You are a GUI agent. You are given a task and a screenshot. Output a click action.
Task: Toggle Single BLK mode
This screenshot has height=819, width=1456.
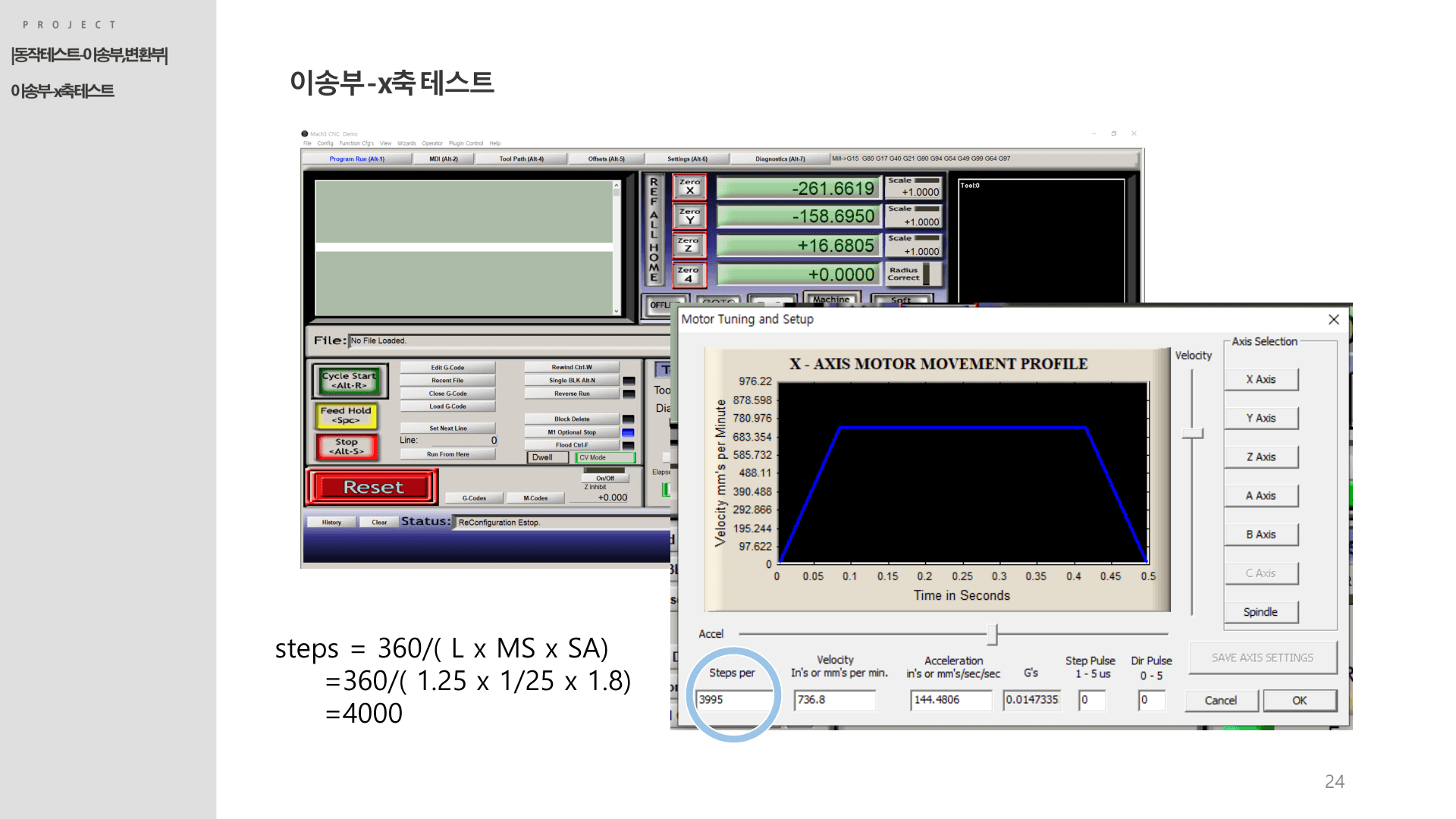(572, 380)
